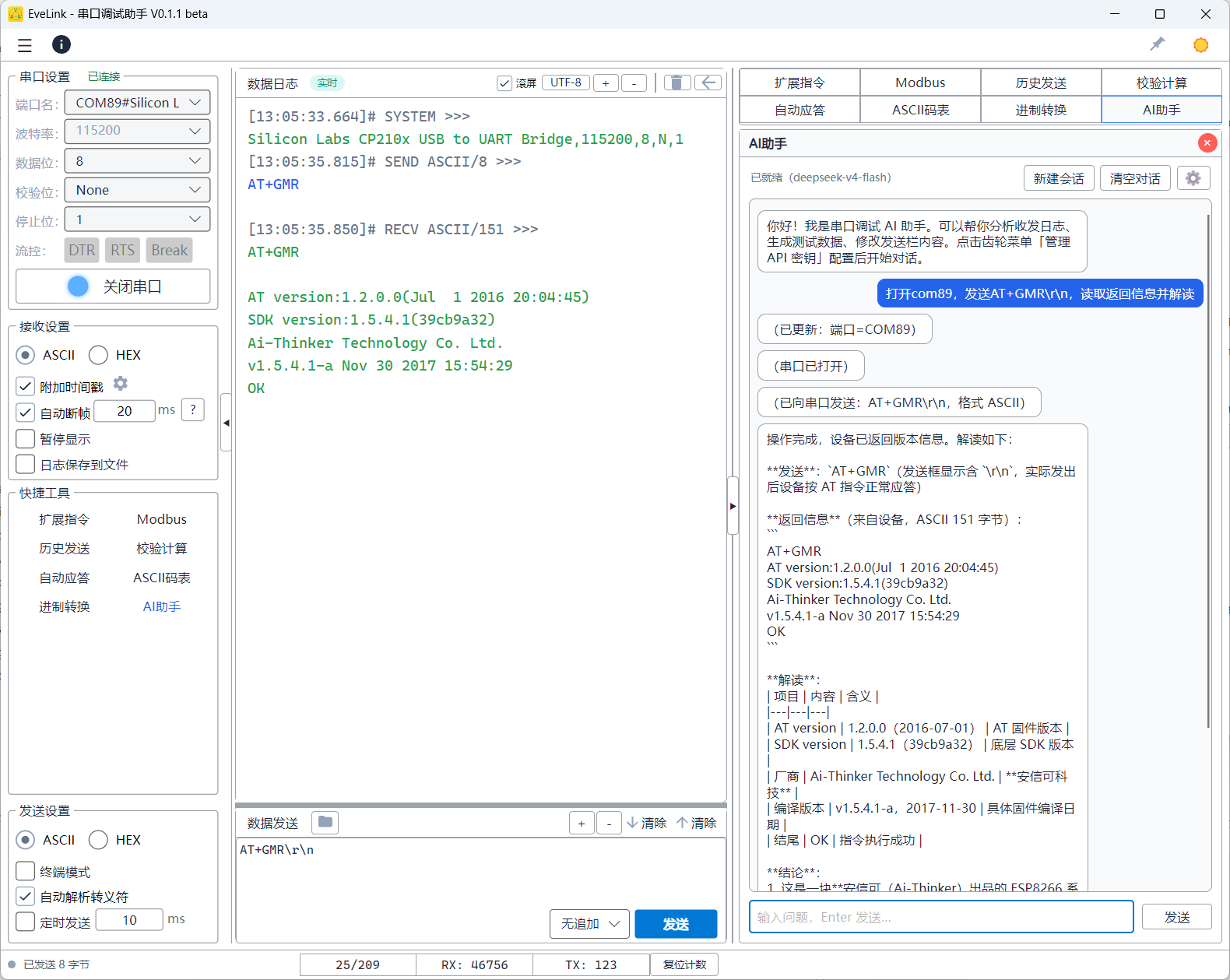Screen dimensions: 1230x980
Task: Send AI message with 发送 button
Action: (1177, 917)
